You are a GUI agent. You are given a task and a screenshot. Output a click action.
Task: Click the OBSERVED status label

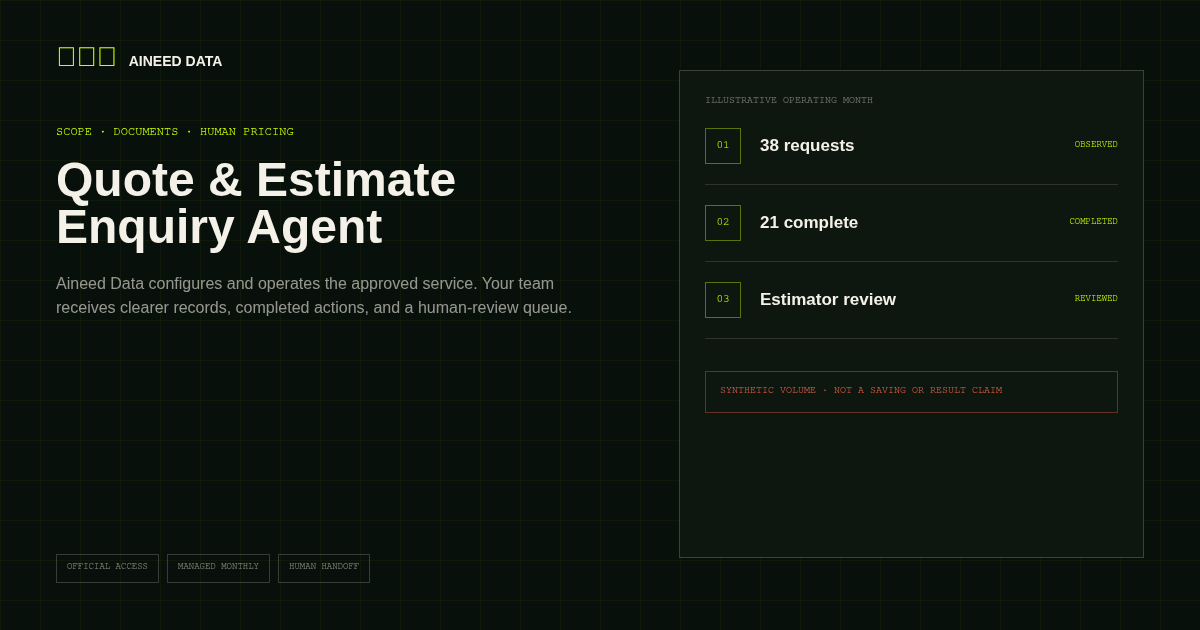pyautogui.click(x=1096, y=145)
